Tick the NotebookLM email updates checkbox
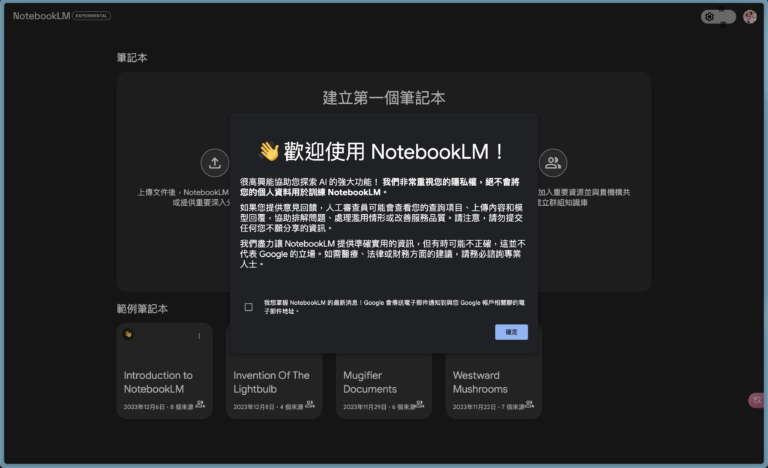768x468 pixels. [249, 307]
